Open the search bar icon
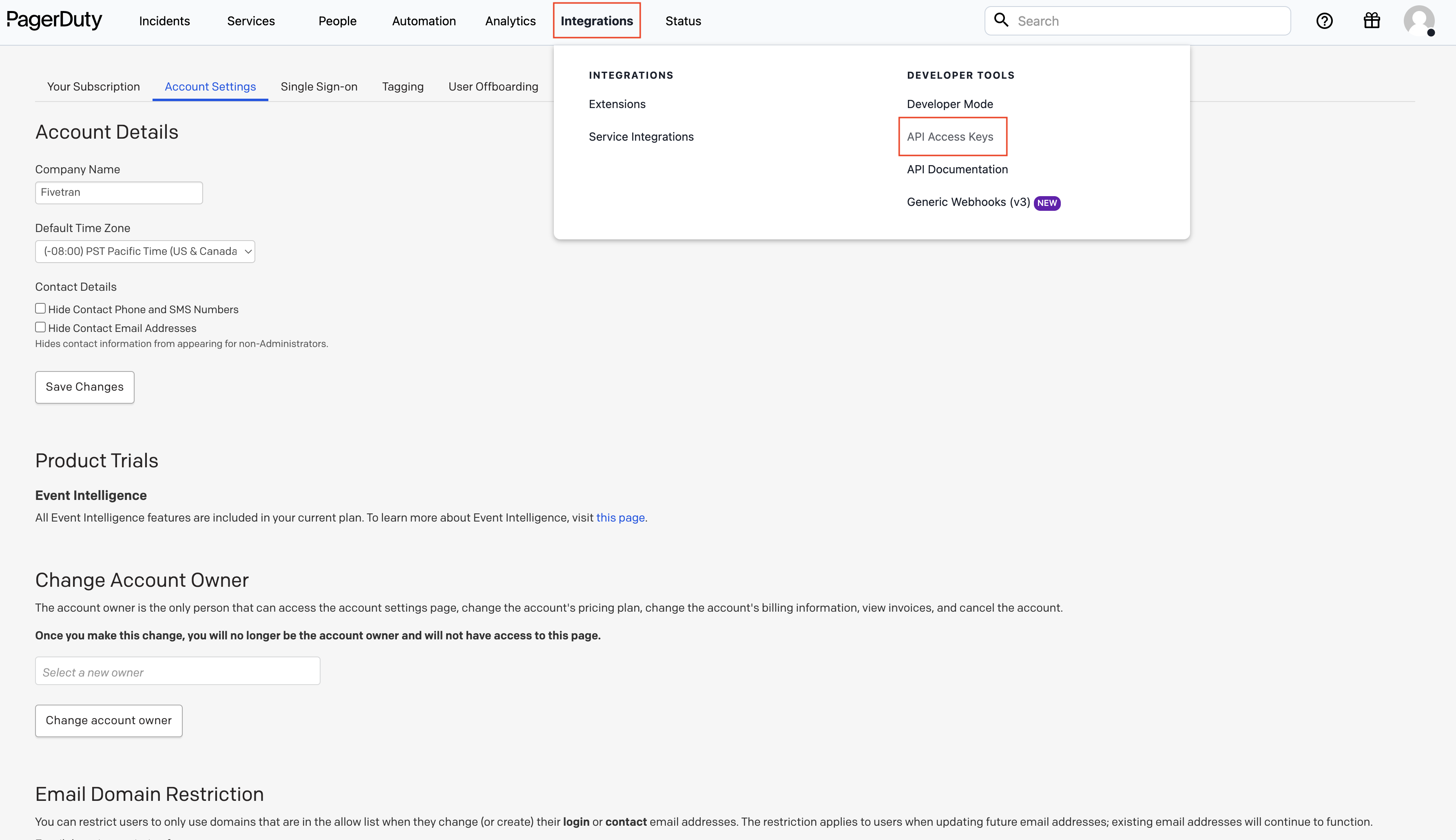The image size is (1456, 840). click(x=1001, y=20)
